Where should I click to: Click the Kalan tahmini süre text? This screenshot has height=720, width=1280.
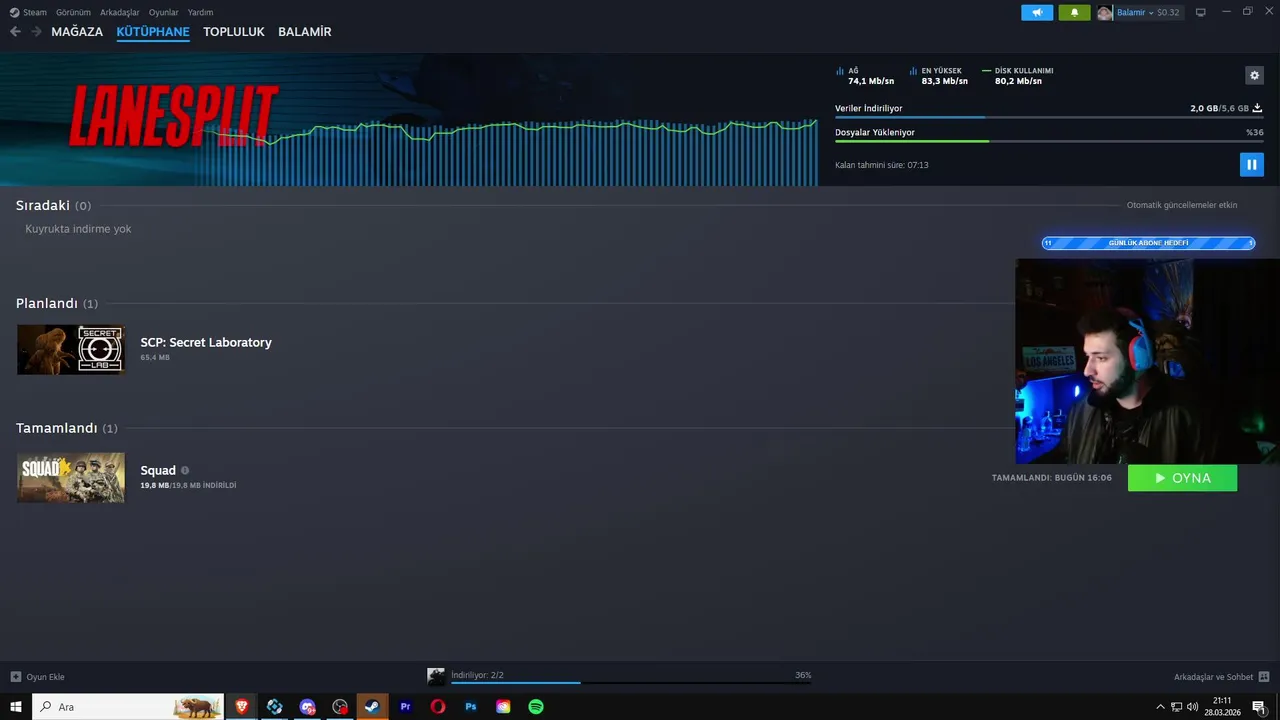(x=882, y=165)
